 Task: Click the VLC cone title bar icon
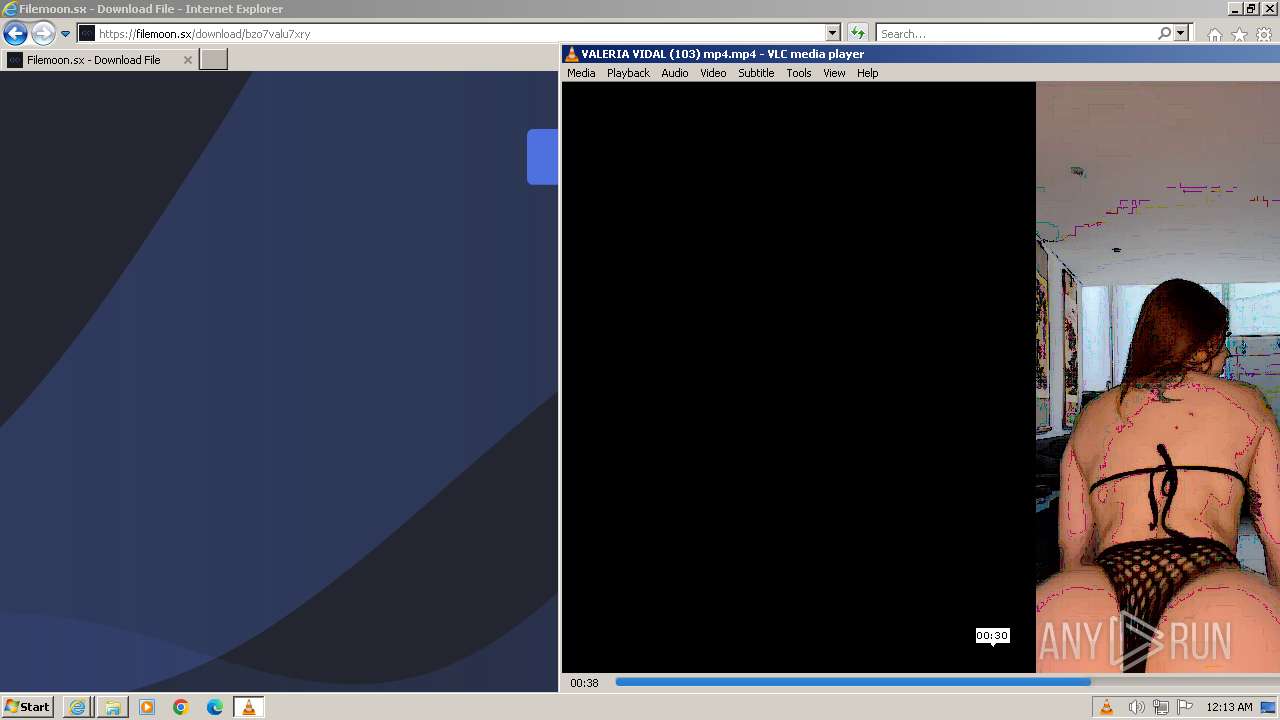572,54
